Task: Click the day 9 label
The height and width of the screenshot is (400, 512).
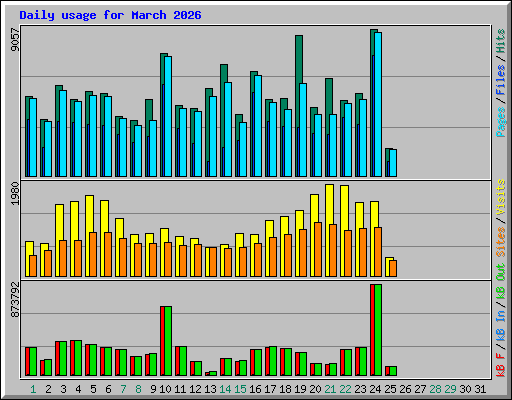Action: click(x=153, y=389)
